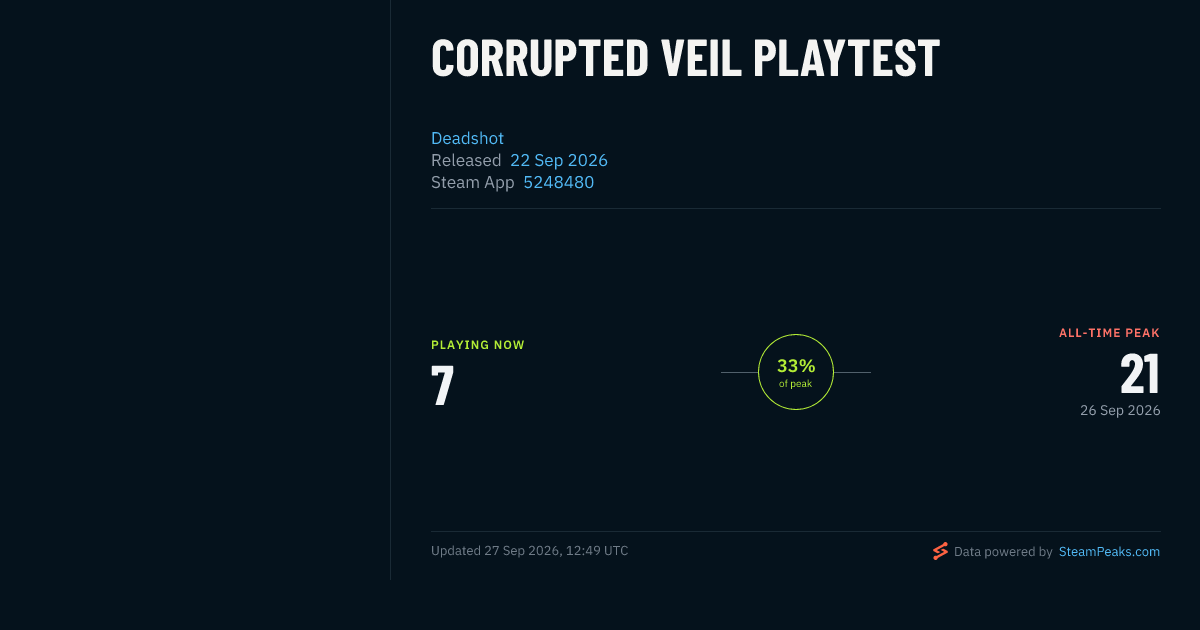
Task: Select the Playing Now label
Action: pyautogui.click(x=478, y=345)
